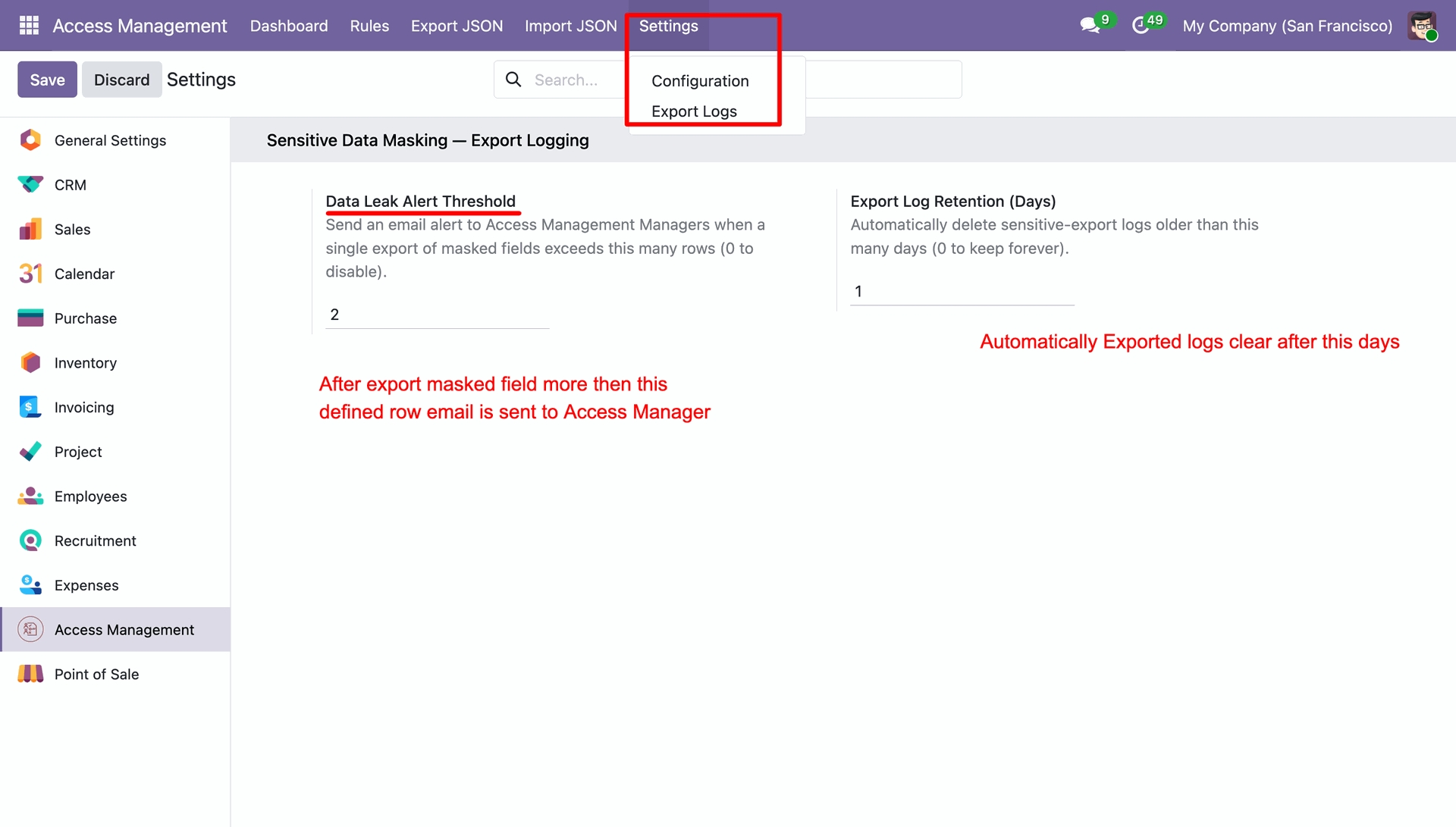This screenshot has height=827, width=1456.
Task: Click the CRM handshake icon
Action: click(30, 184)
